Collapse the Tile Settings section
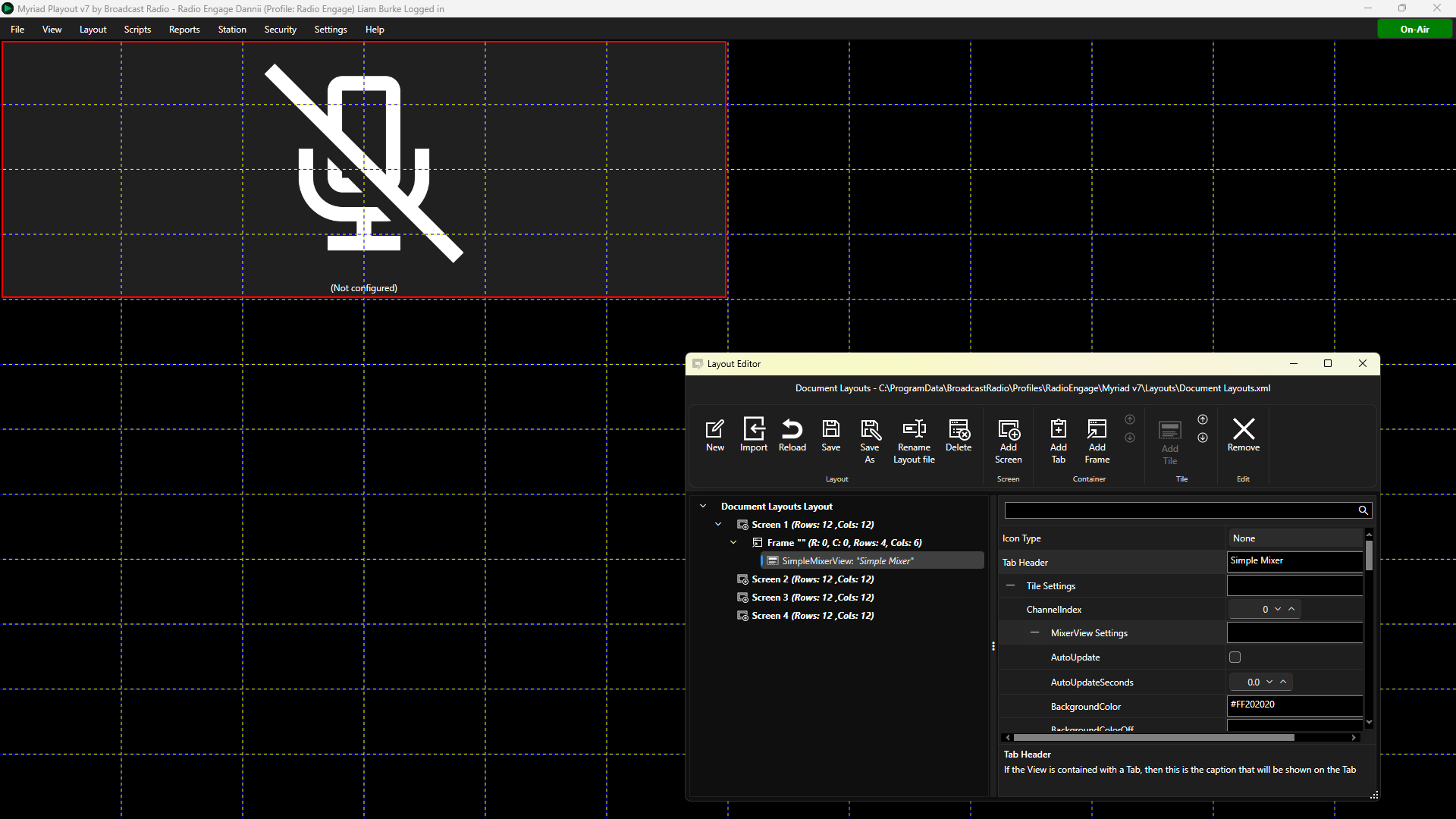This screenshot has height=819, width=1456. pyautogui.click(x=1011, y=585)
